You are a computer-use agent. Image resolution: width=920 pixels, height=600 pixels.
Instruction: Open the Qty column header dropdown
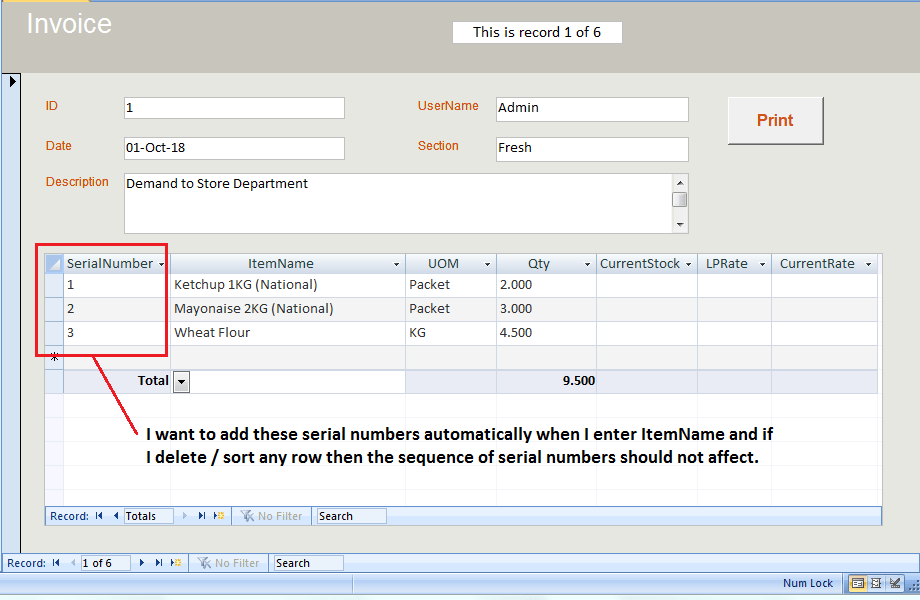pos(588,263)
